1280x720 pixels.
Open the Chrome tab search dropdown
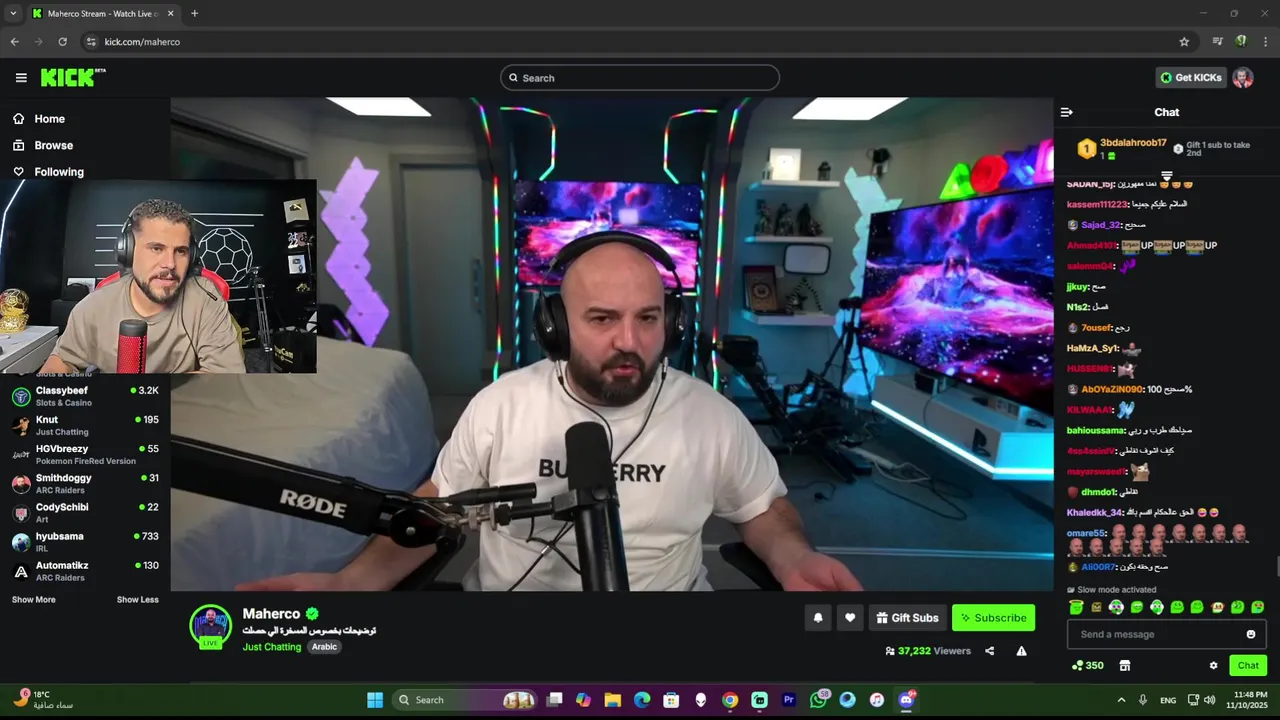[x=12, y=13]
